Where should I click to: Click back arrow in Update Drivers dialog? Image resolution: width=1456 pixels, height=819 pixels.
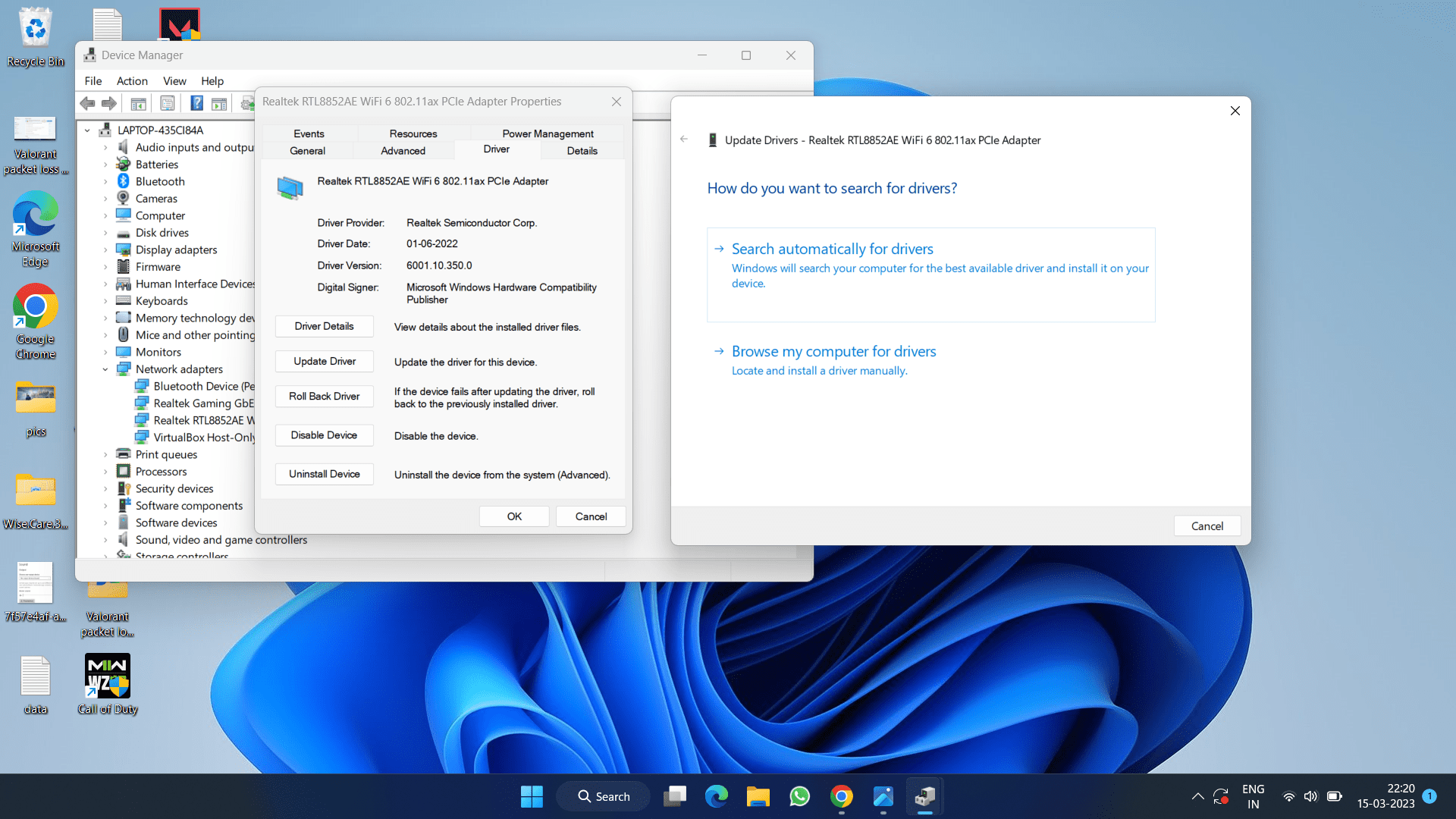point(684,140)
